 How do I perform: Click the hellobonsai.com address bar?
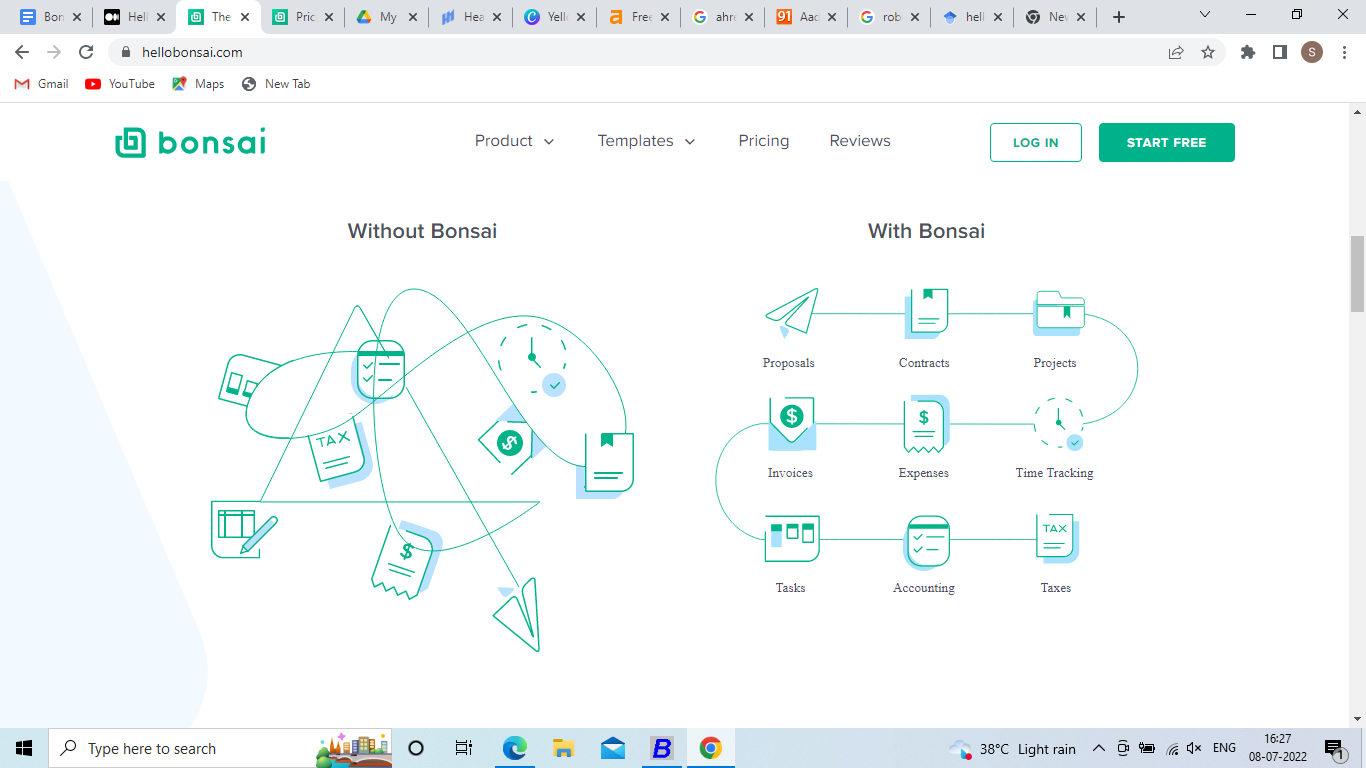click(640, 52)
